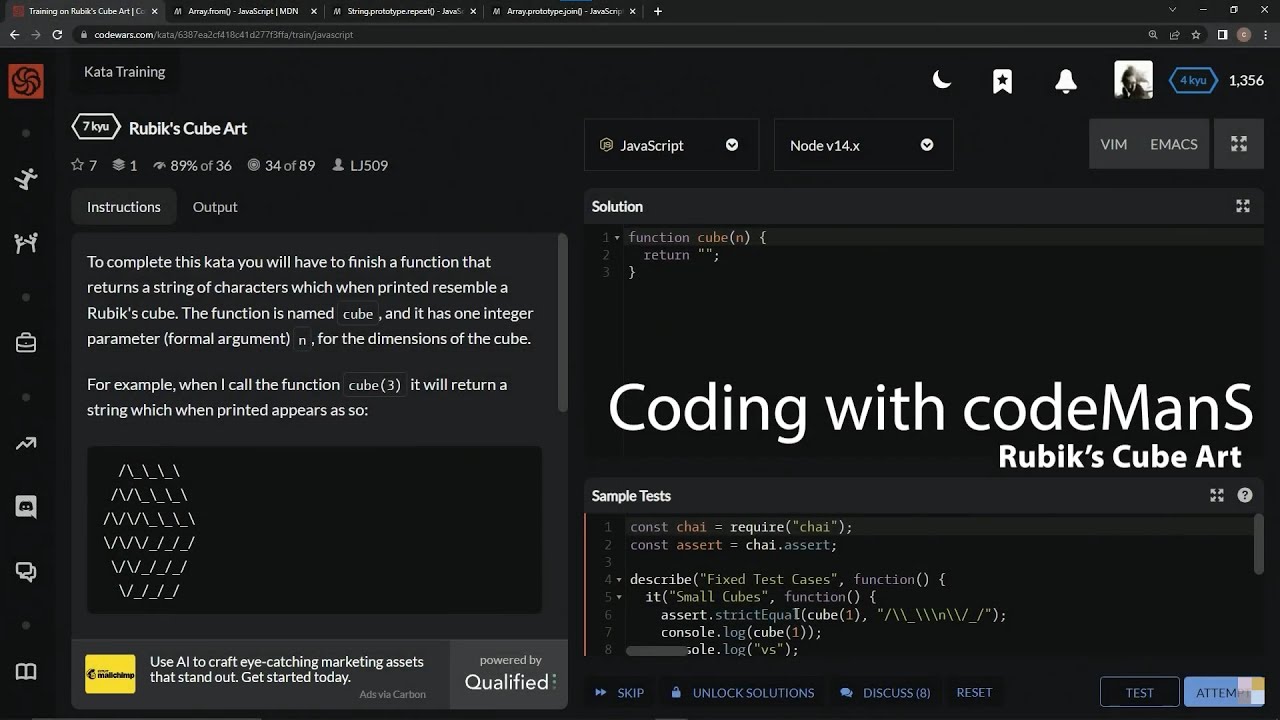Fold the describe block at line 4
Screen dimensions: 1280x720
[619, 580]
